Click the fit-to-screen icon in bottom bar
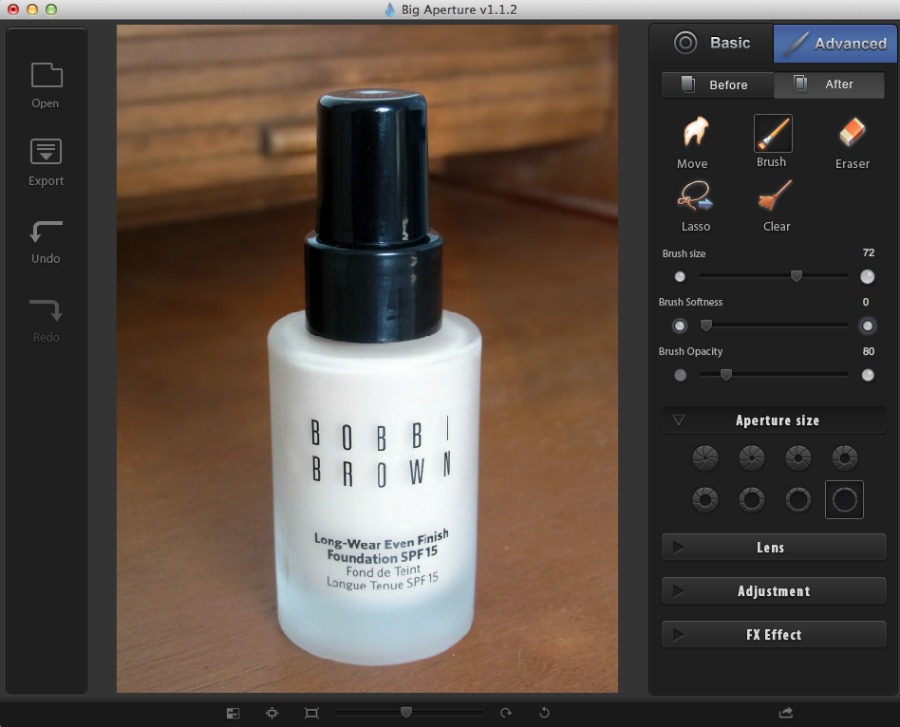This screenshot has height=727, width=900. pos(312,713)
